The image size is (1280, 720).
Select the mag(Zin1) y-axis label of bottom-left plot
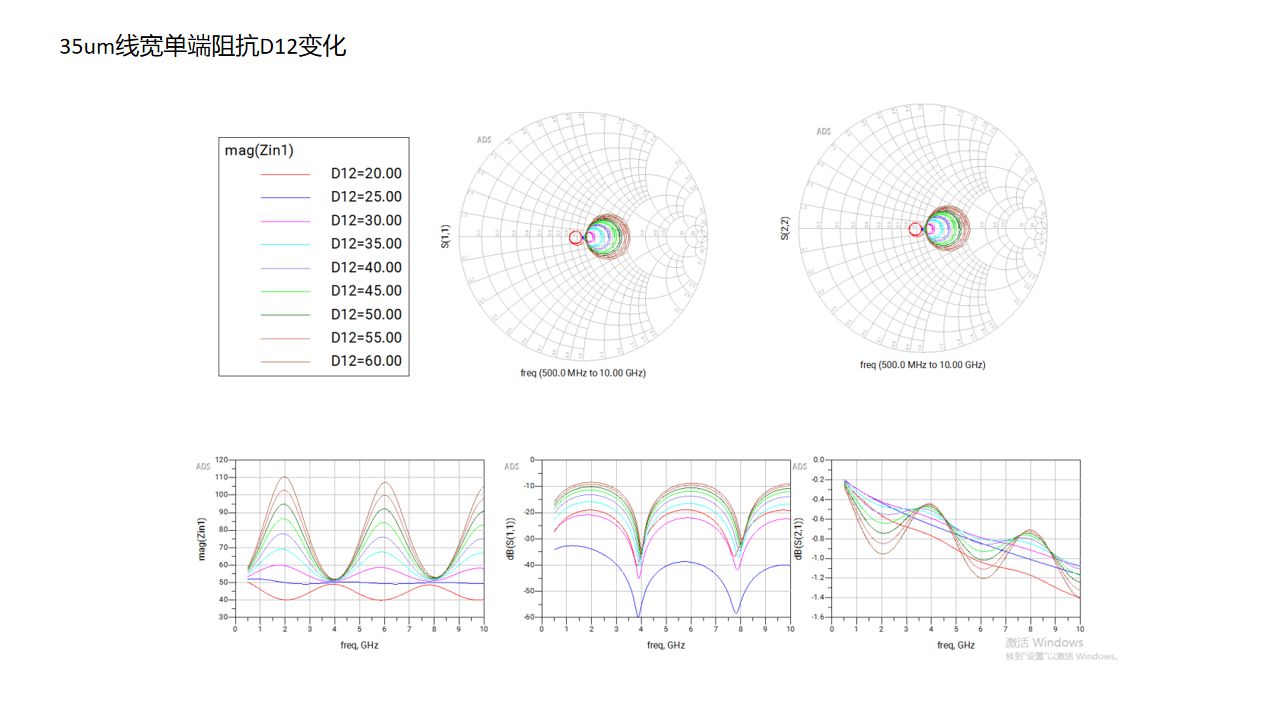pyautogui.click(x=203, y=538)
